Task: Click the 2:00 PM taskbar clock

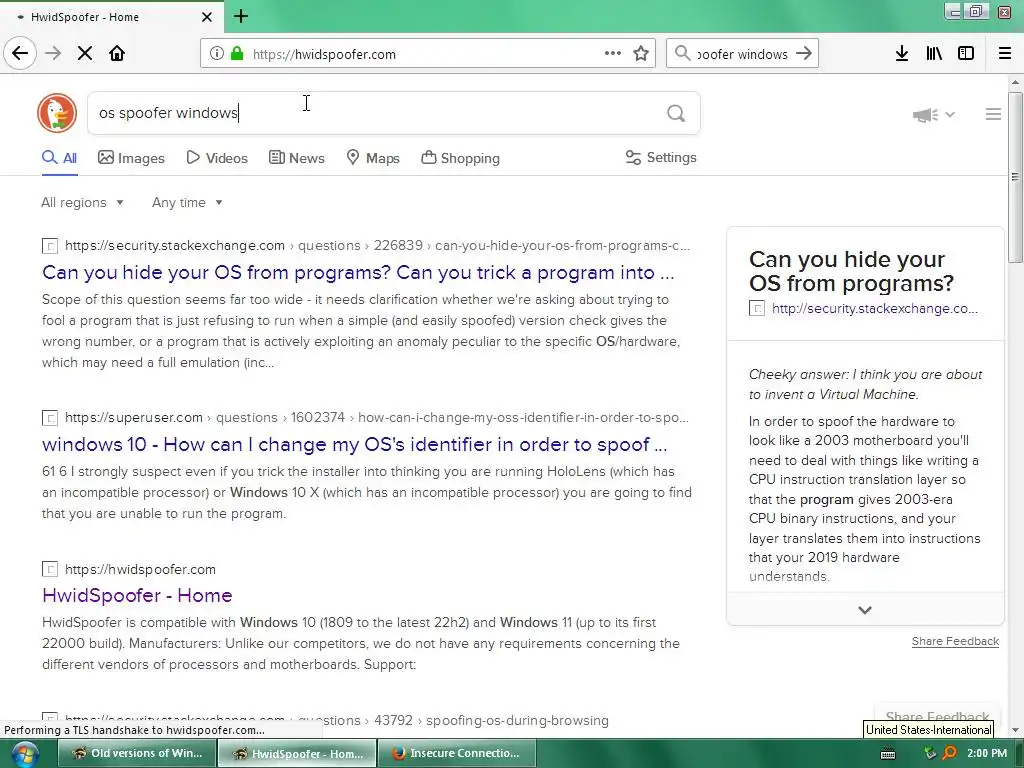Action: pos(987,754)
